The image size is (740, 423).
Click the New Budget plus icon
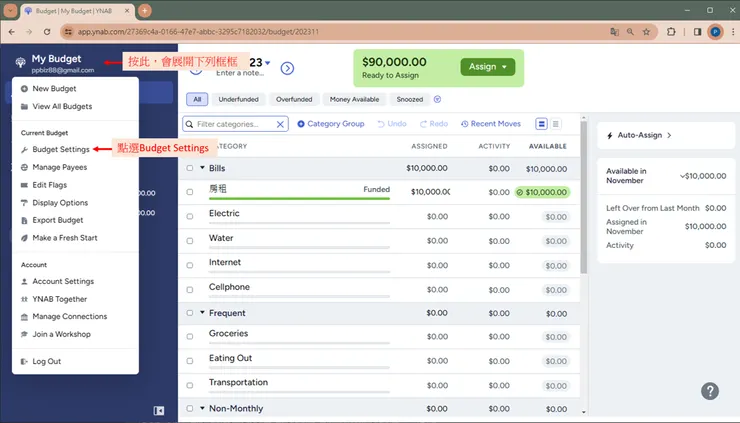(24, 89)
